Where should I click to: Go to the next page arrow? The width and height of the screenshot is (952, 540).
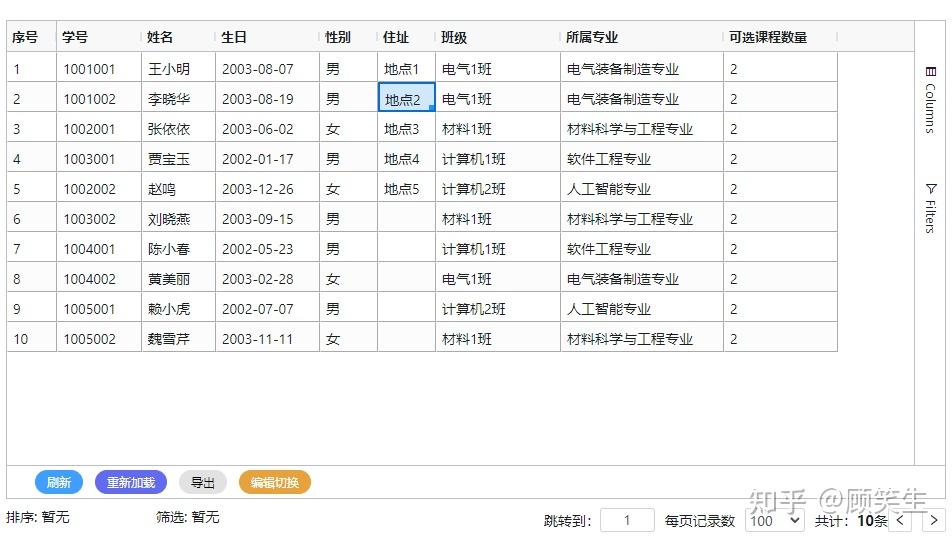pyautogui.click(x=934, y=521)
